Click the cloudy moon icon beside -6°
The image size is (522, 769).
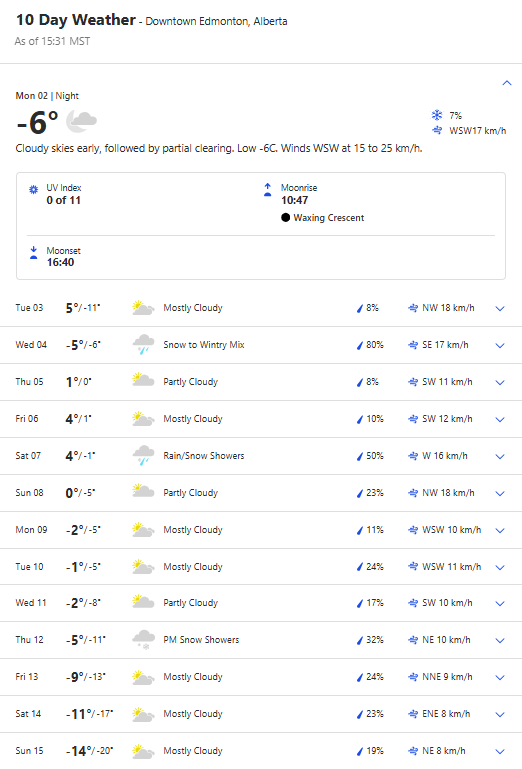pyautogui.click(x=81, y=121)
